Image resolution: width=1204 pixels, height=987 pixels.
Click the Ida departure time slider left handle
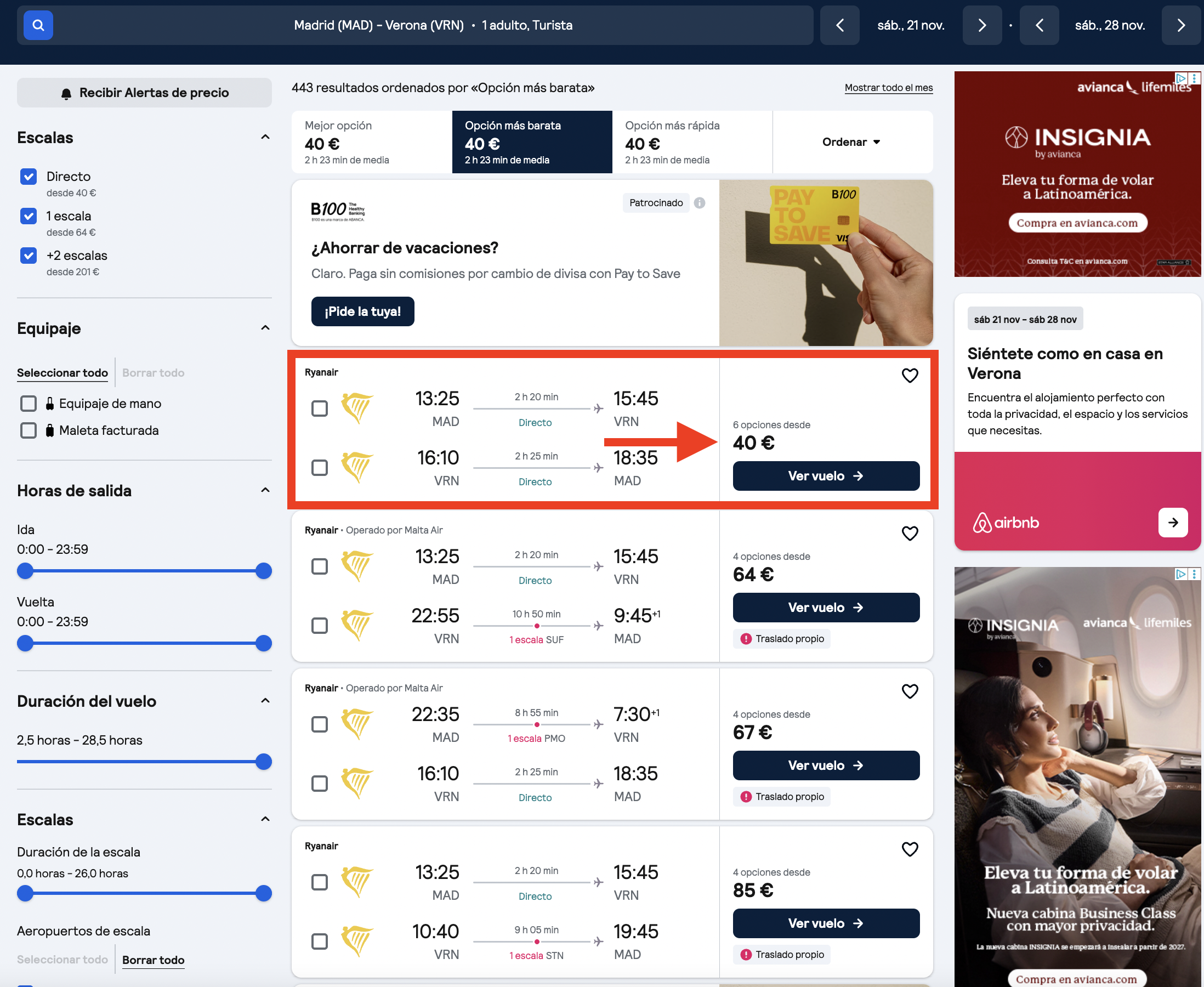(25, 571)
